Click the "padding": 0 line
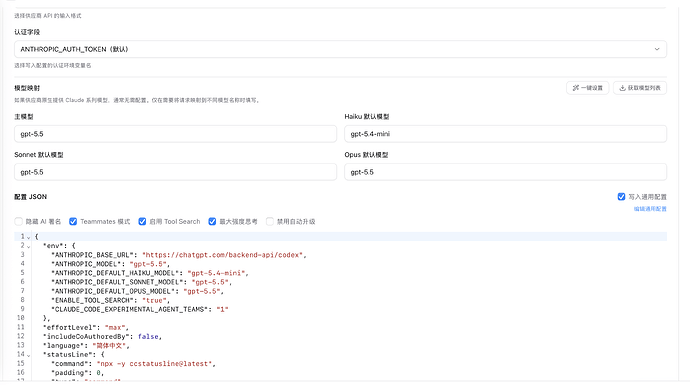Viewport: 690px width, 385px height. pos(77,373)
